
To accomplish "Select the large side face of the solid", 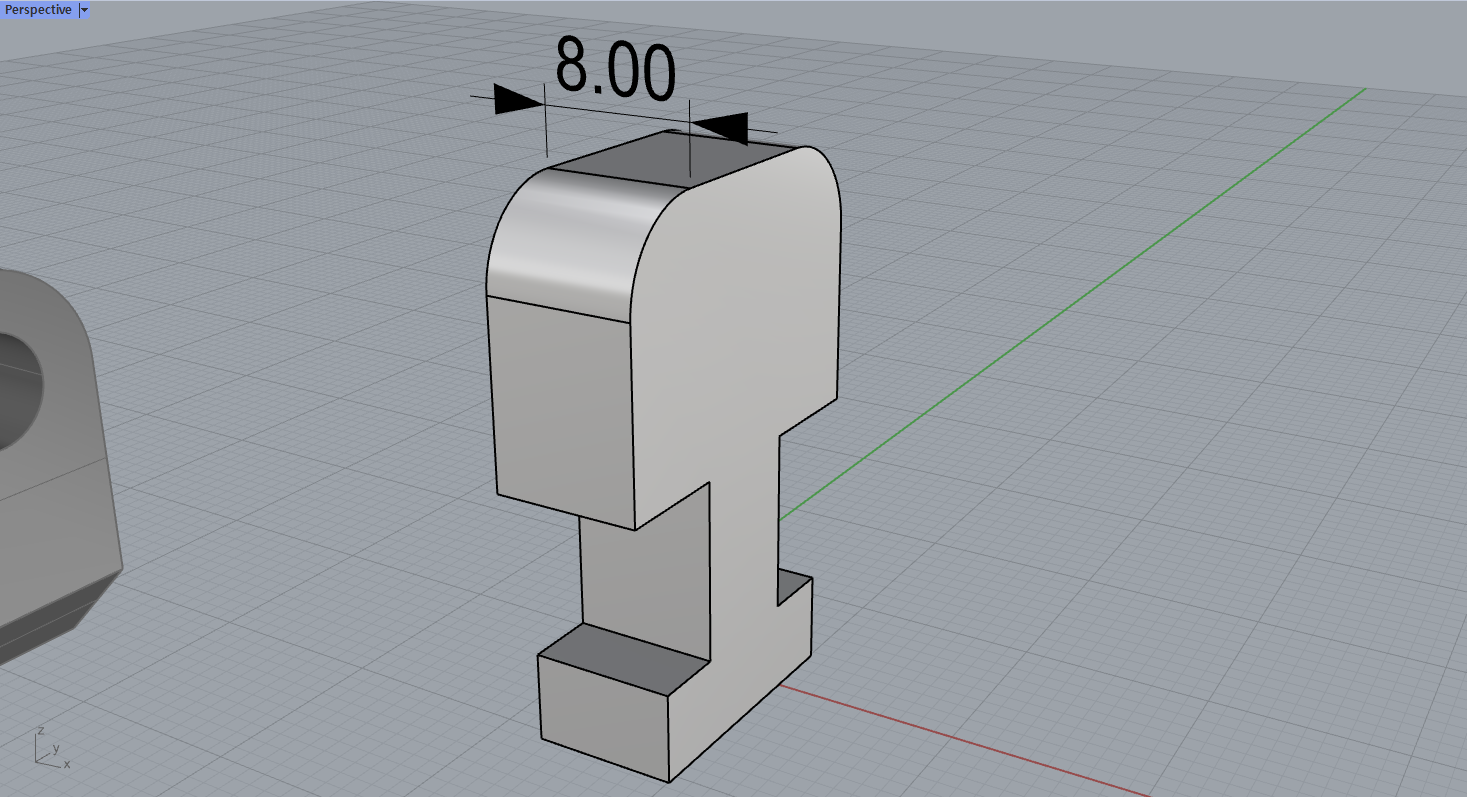I will coord(740,330).
